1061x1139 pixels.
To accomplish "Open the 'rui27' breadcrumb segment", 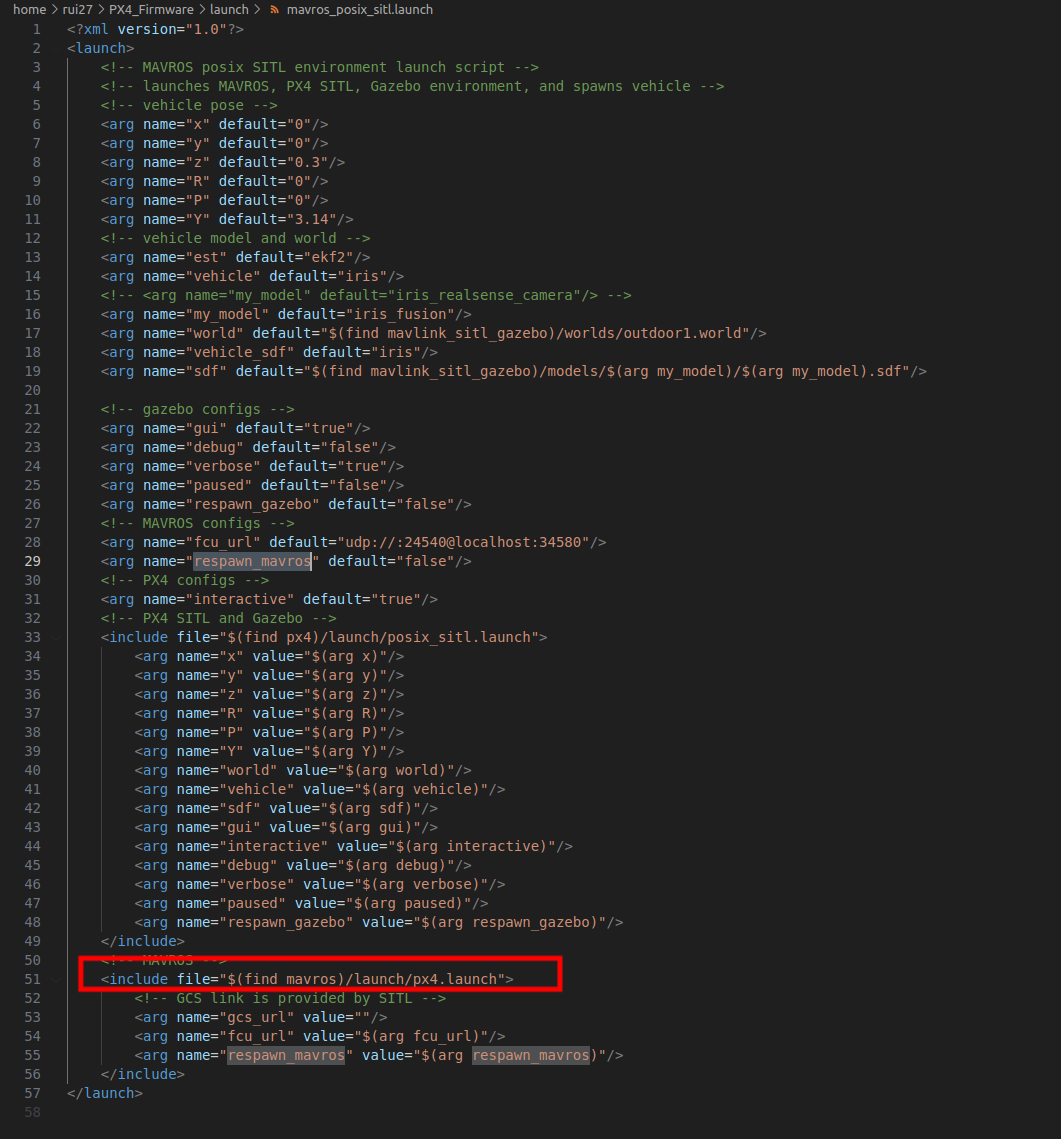I will [77, 9].
